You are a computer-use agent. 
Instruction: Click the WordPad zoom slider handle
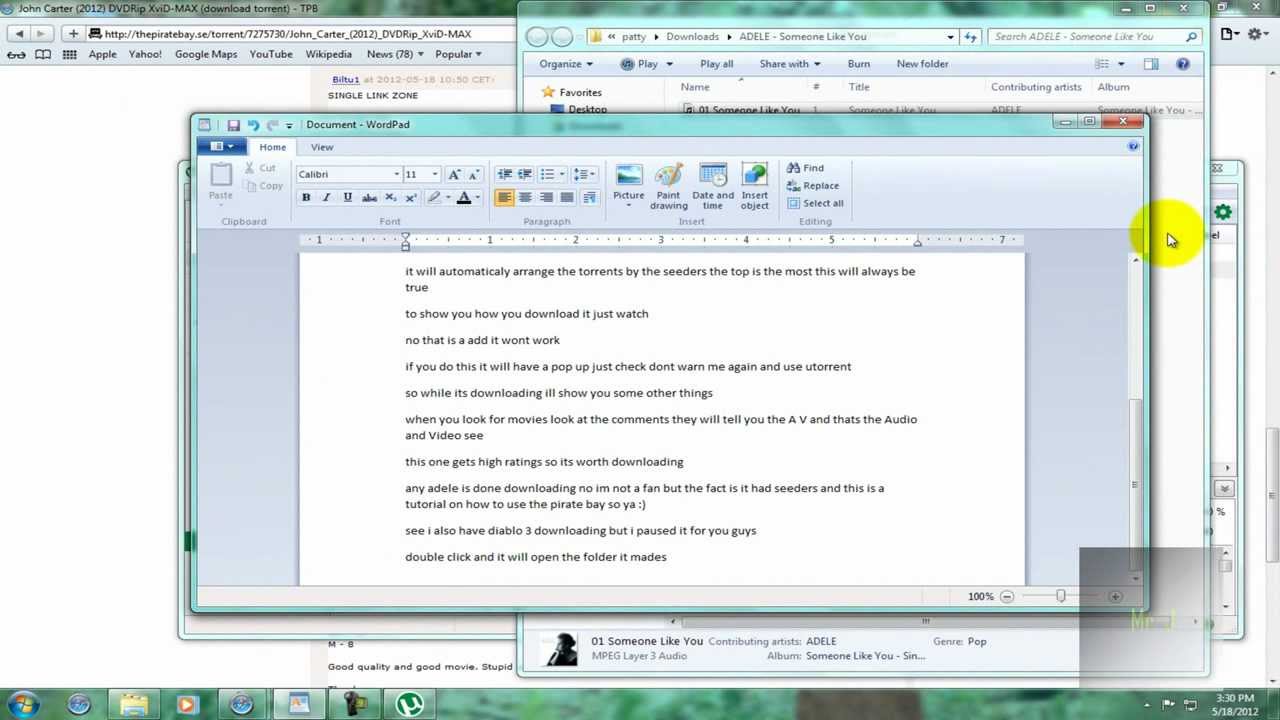click(1061, 596)
